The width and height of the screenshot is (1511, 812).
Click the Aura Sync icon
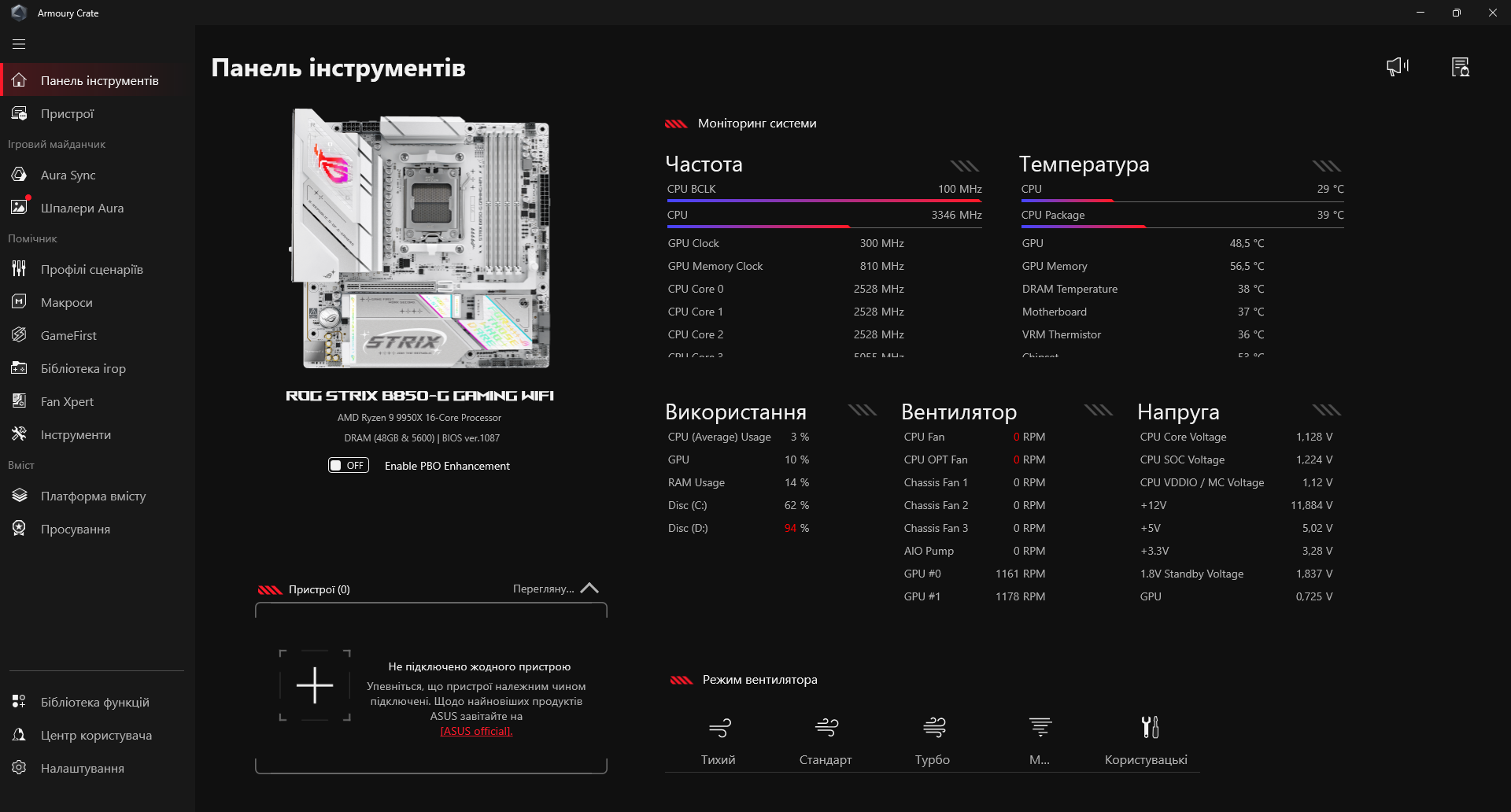(20, 175)
